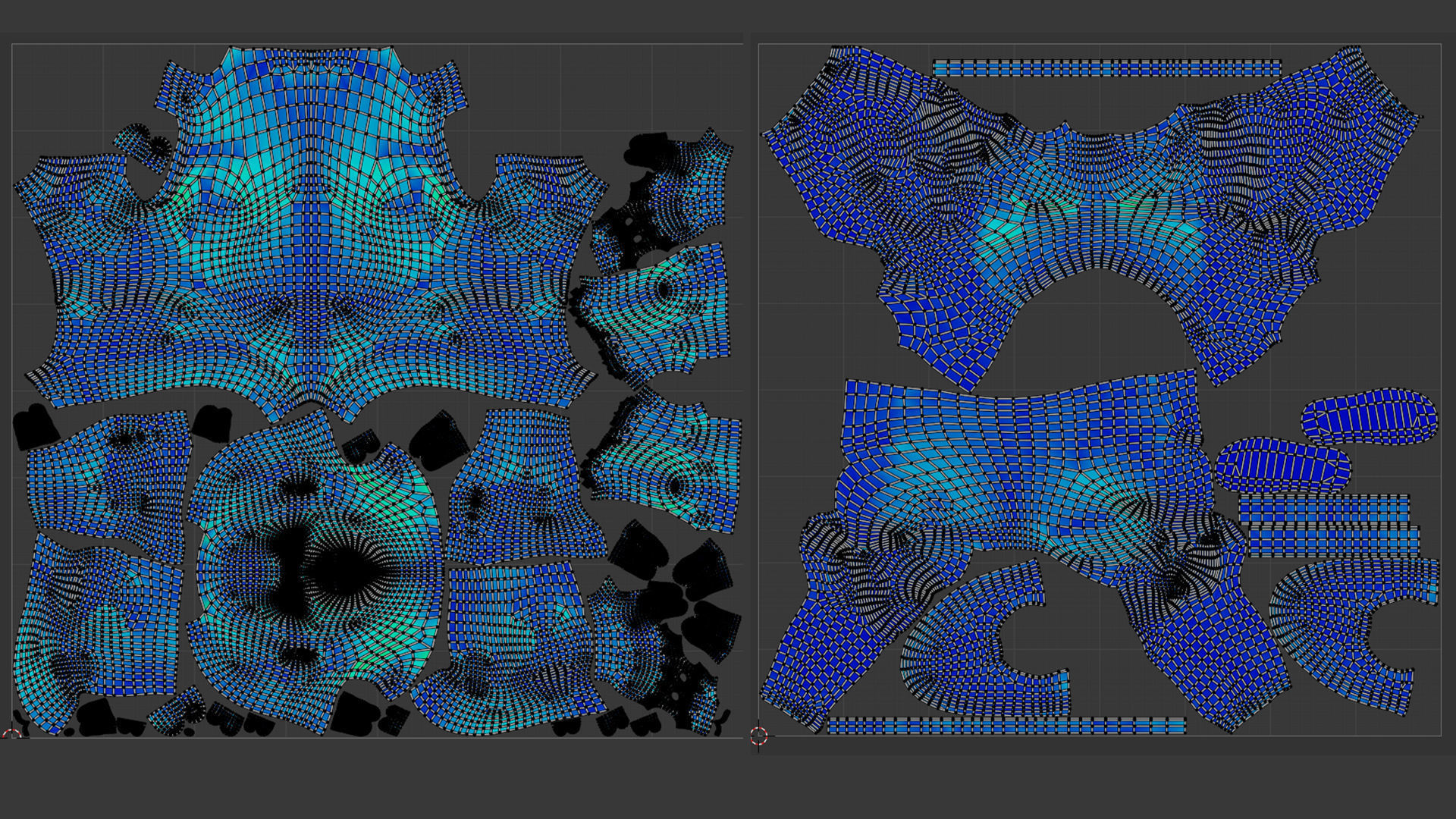Click the upper short rectangular strip beside shoe soles
Viewport: 1456px width, 819px height.
1324,509
